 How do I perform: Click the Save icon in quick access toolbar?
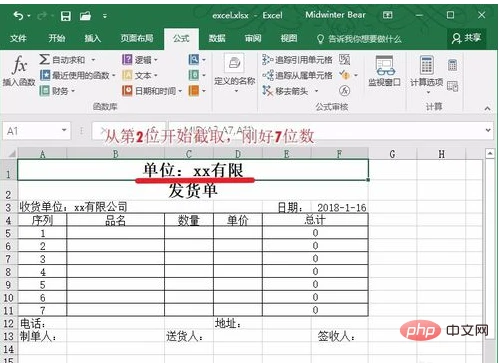[x=66, y=16]
